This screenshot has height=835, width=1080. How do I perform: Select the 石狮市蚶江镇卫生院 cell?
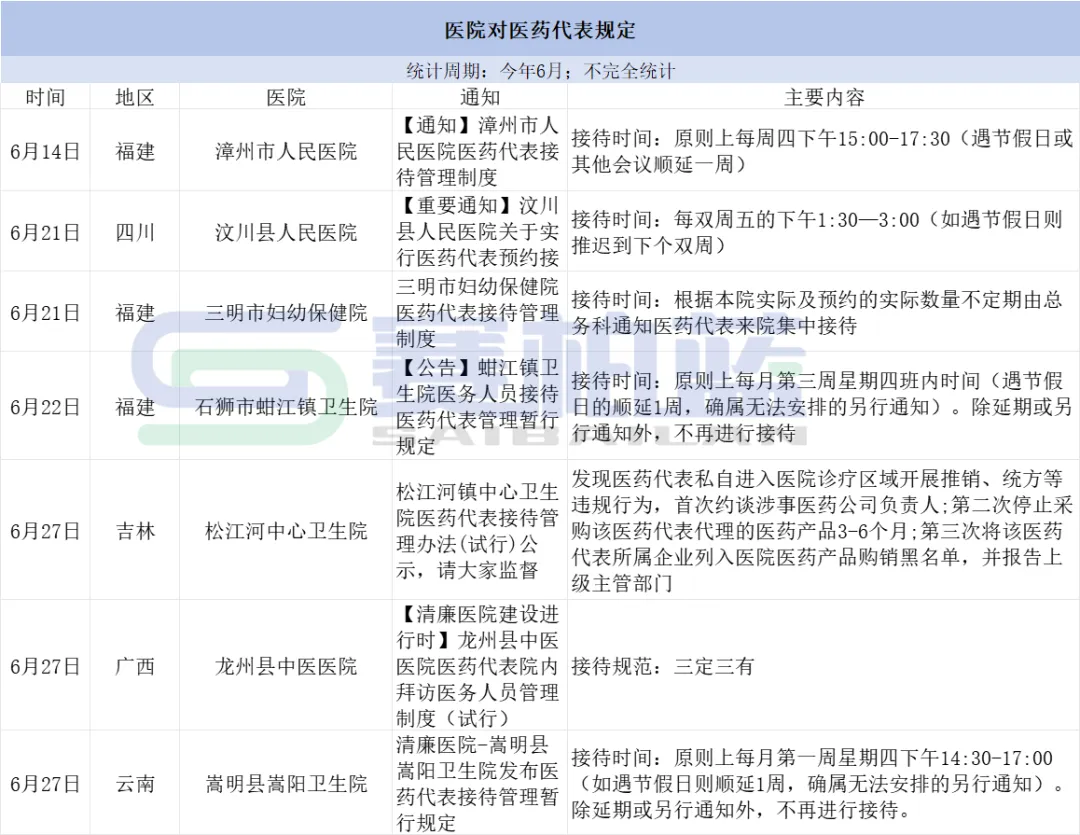286,406
